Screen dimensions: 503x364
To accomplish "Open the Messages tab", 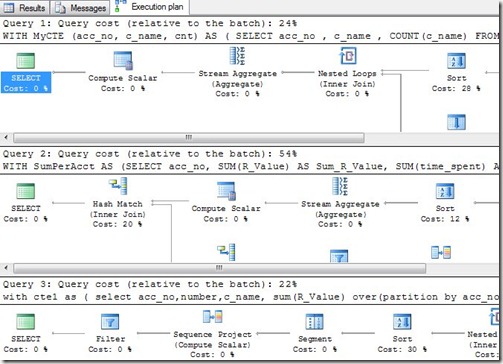I will [x=80, y=8].
